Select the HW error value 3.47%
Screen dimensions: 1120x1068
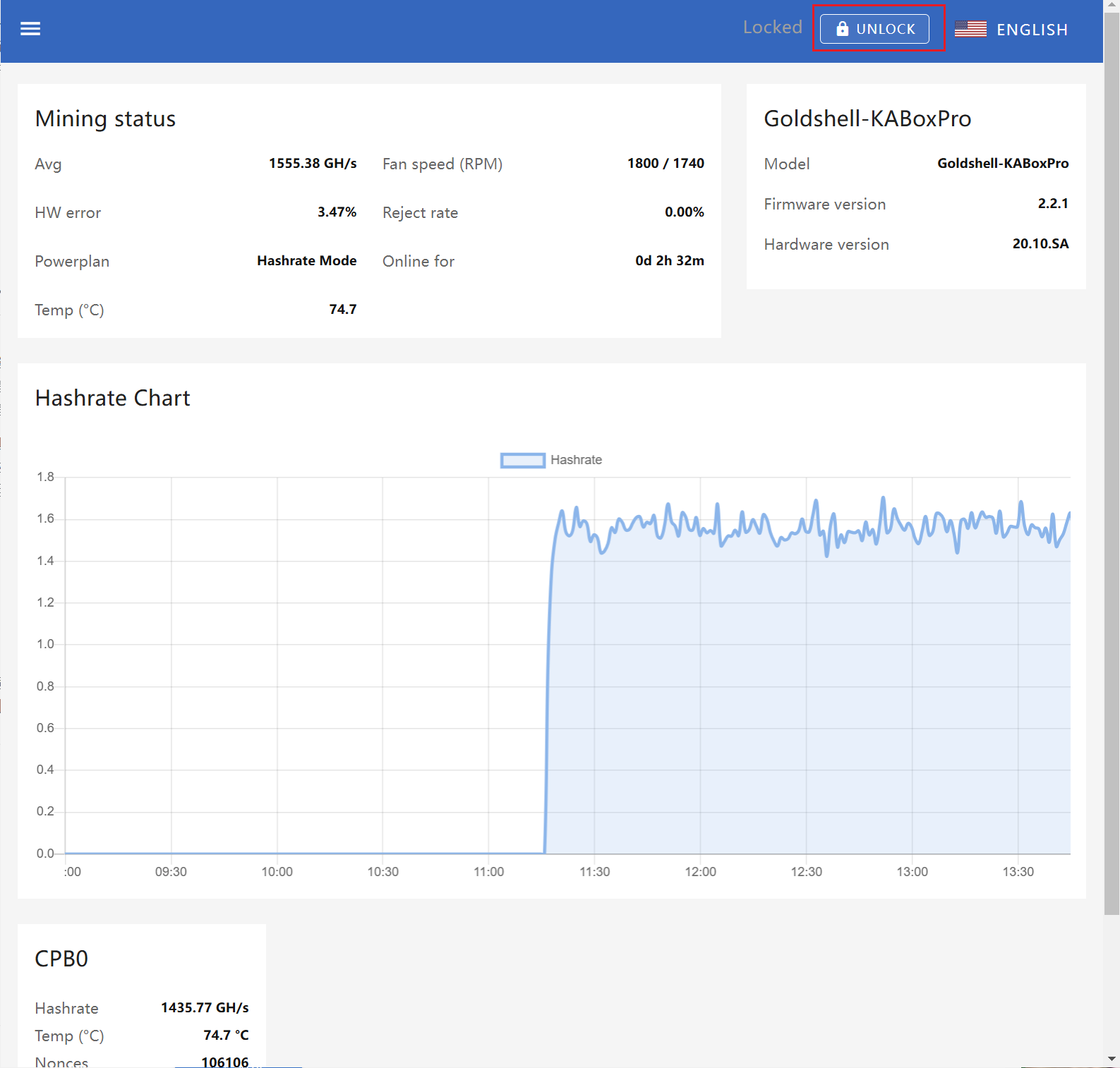337,212
